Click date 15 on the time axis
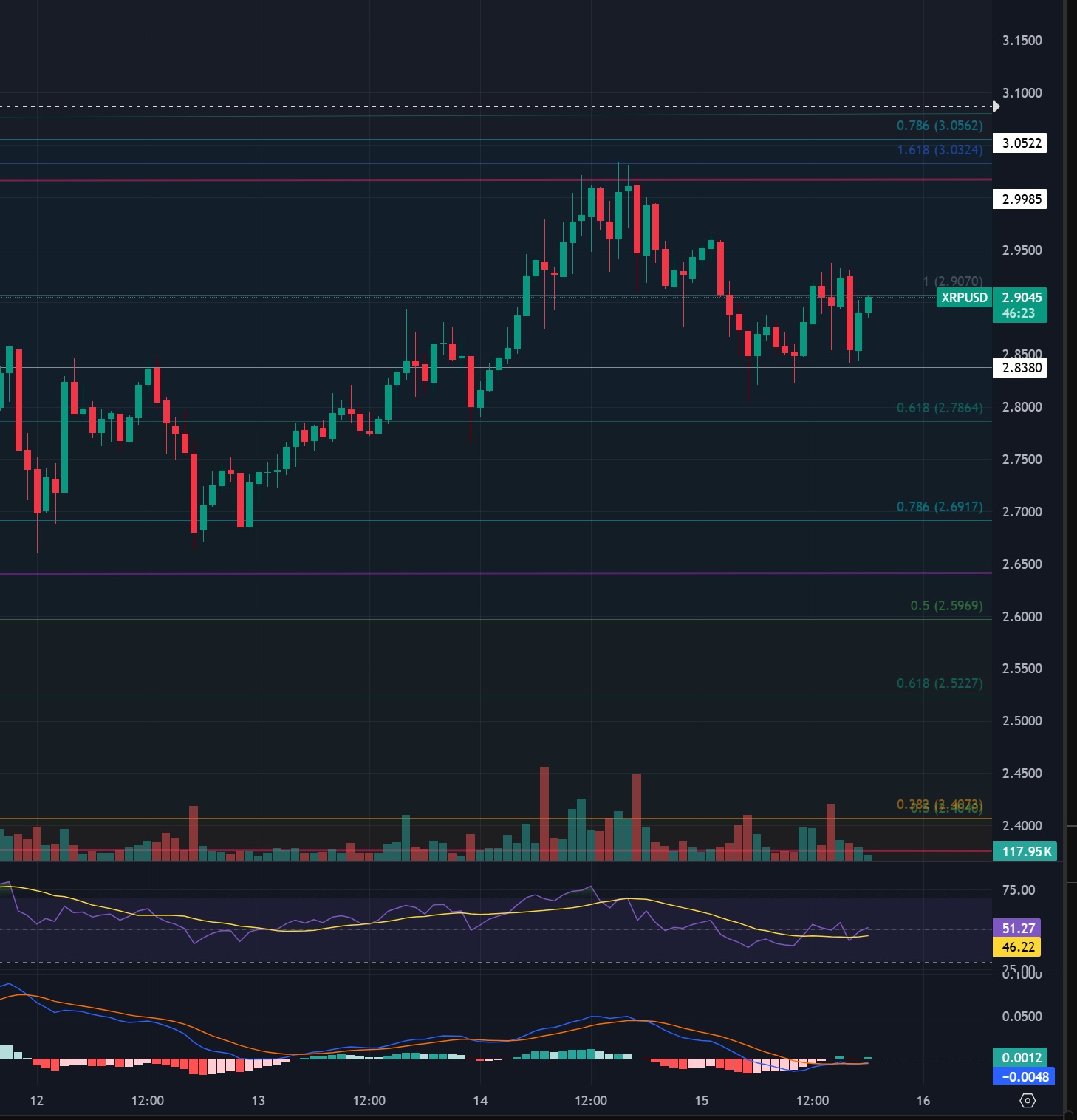Screen dimensions: 1077x1120 pyautogui.click(x=702, y=1101)
